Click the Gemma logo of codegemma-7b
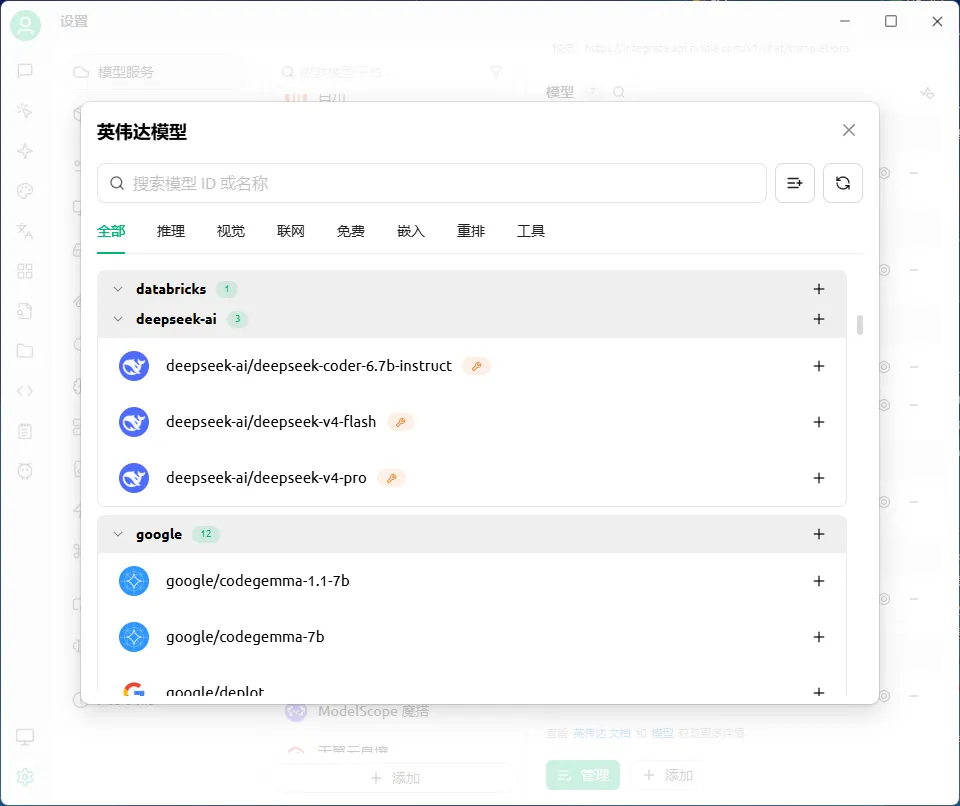This screenshot has height=806, width=960. tap(134, 637)
